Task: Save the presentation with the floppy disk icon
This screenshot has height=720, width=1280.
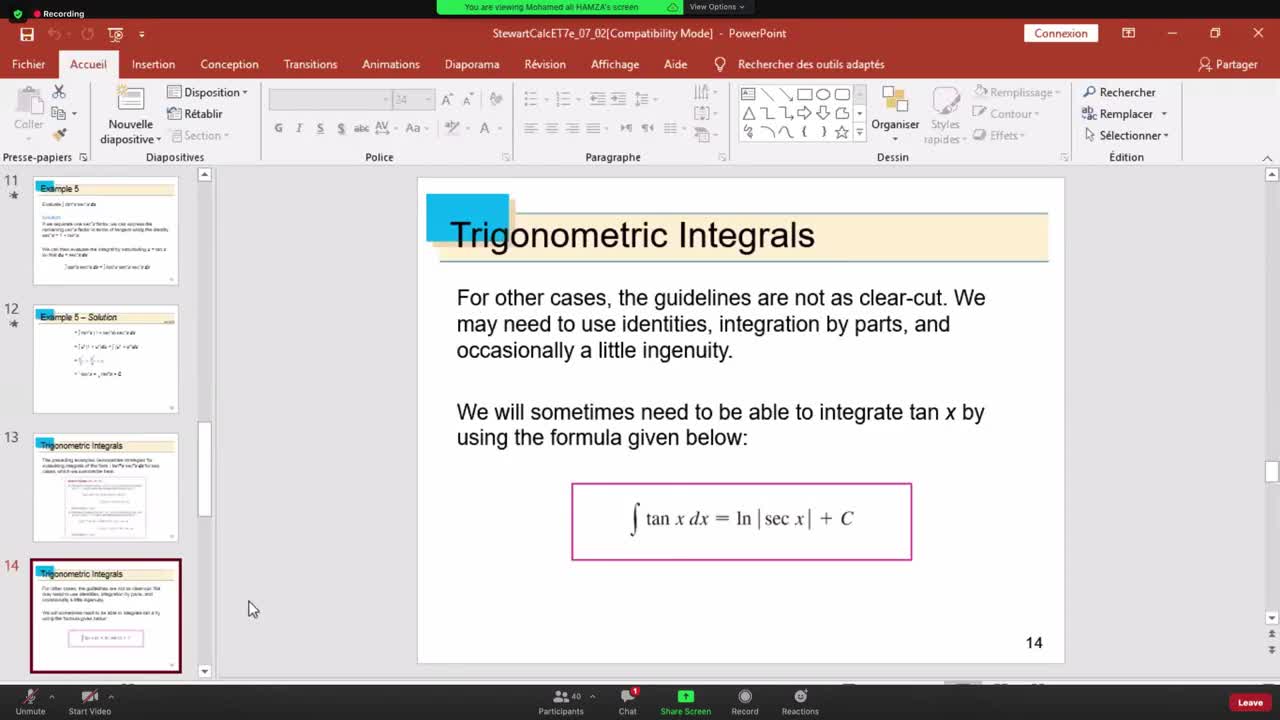Action: click(x=27, y=34)
